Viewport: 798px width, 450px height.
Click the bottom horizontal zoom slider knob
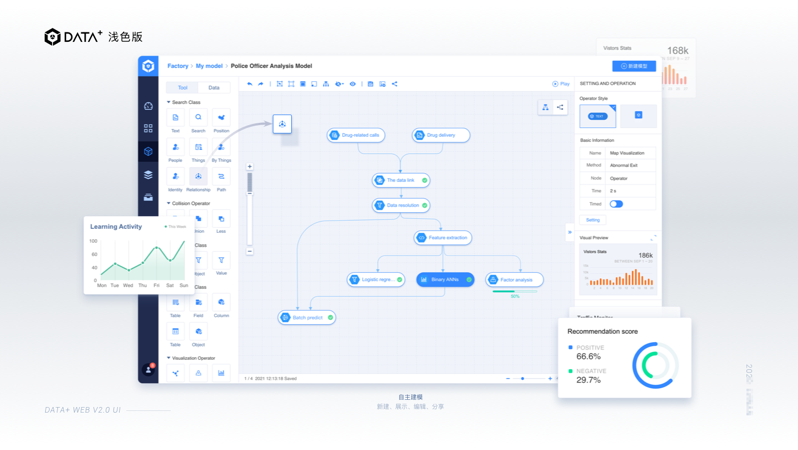pyautogui.click(x=522, y=378)
